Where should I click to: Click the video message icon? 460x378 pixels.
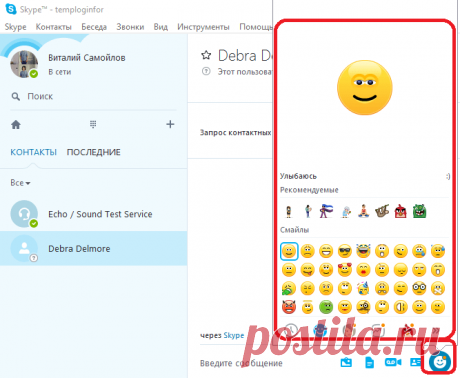393,362
